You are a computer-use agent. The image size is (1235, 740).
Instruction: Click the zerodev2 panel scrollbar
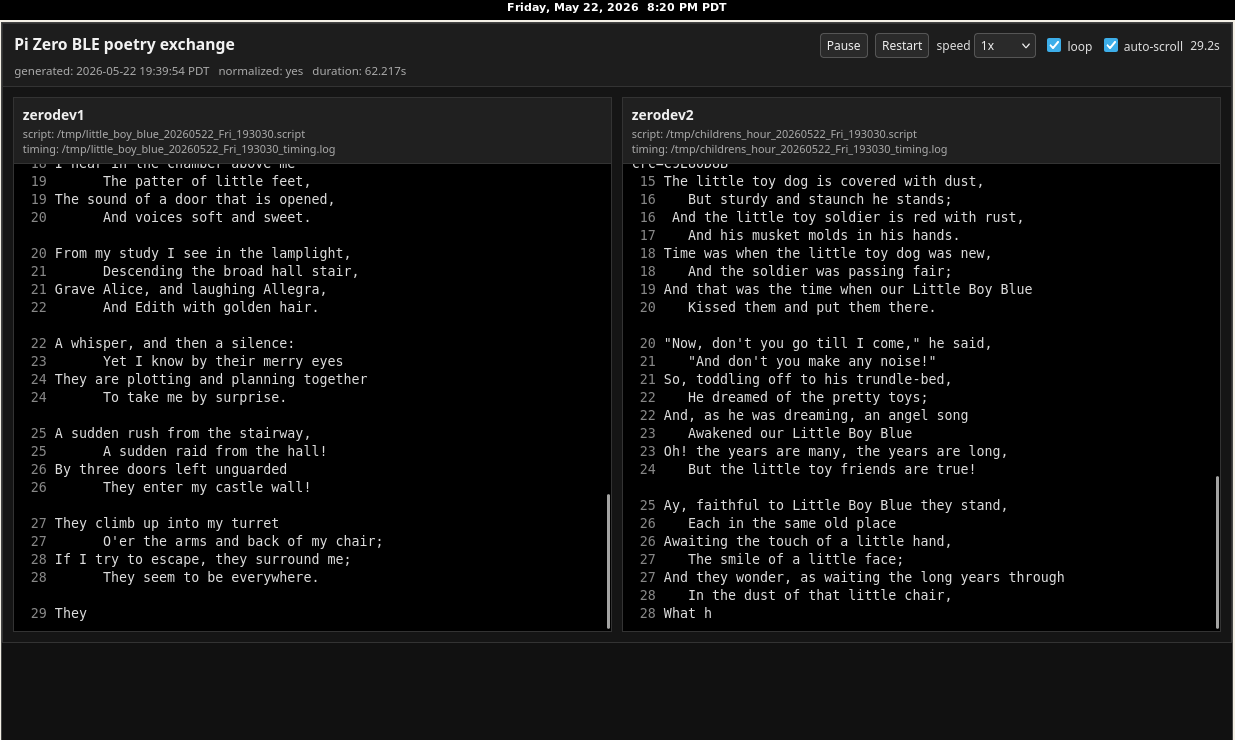pyautogui.click(x=1217, y=552)
